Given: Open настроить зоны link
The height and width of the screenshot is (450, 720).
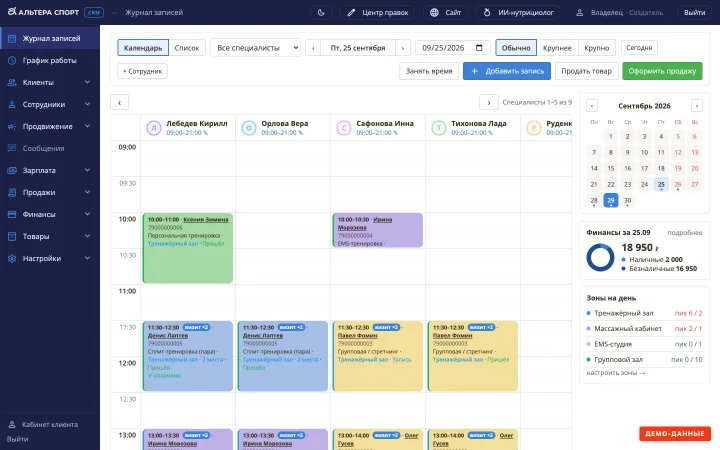Looking at the screenshot, I should click(x=616, y=373).
